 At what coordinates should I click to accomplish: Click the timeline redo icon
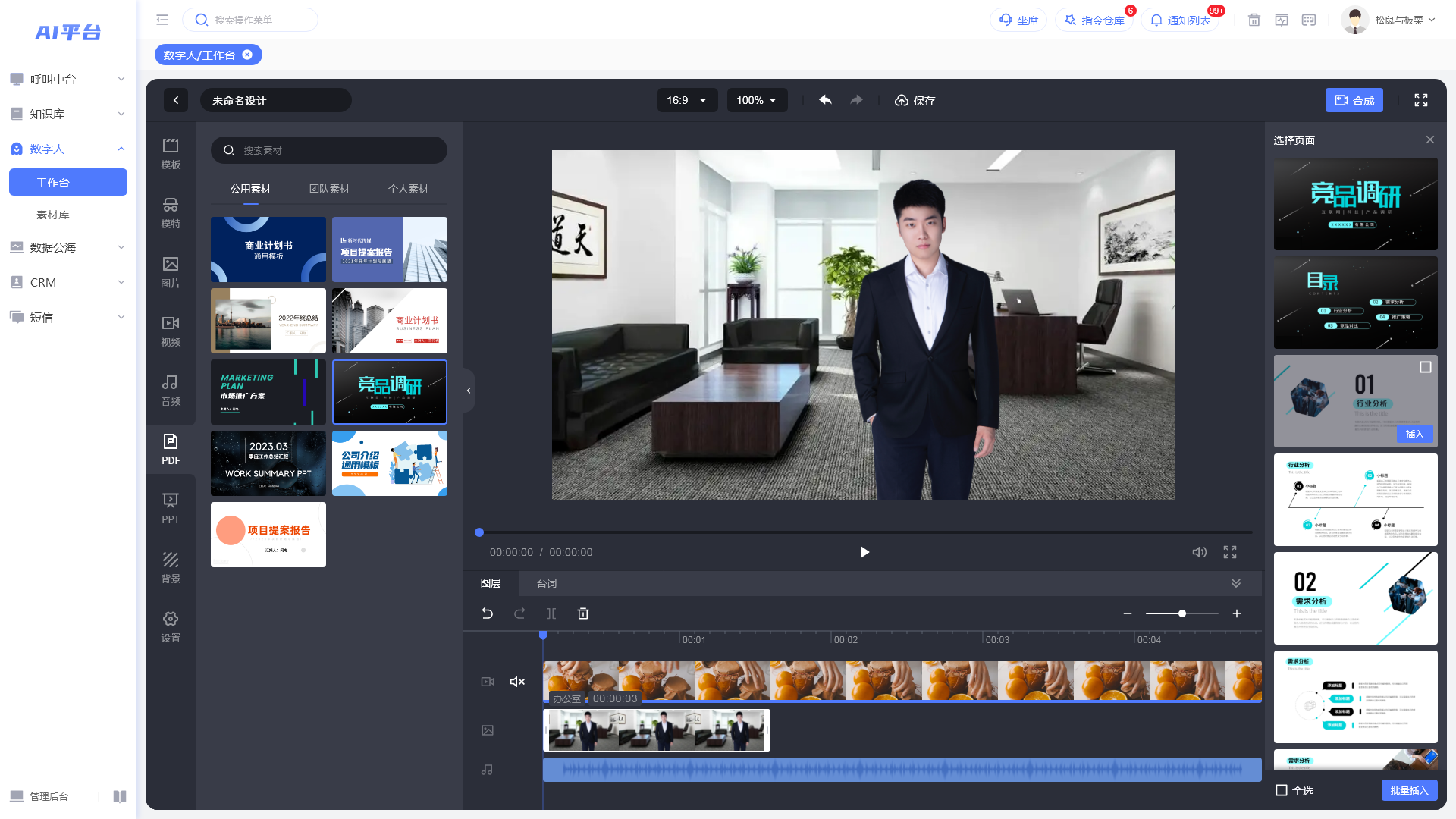(x=519, y=613)
